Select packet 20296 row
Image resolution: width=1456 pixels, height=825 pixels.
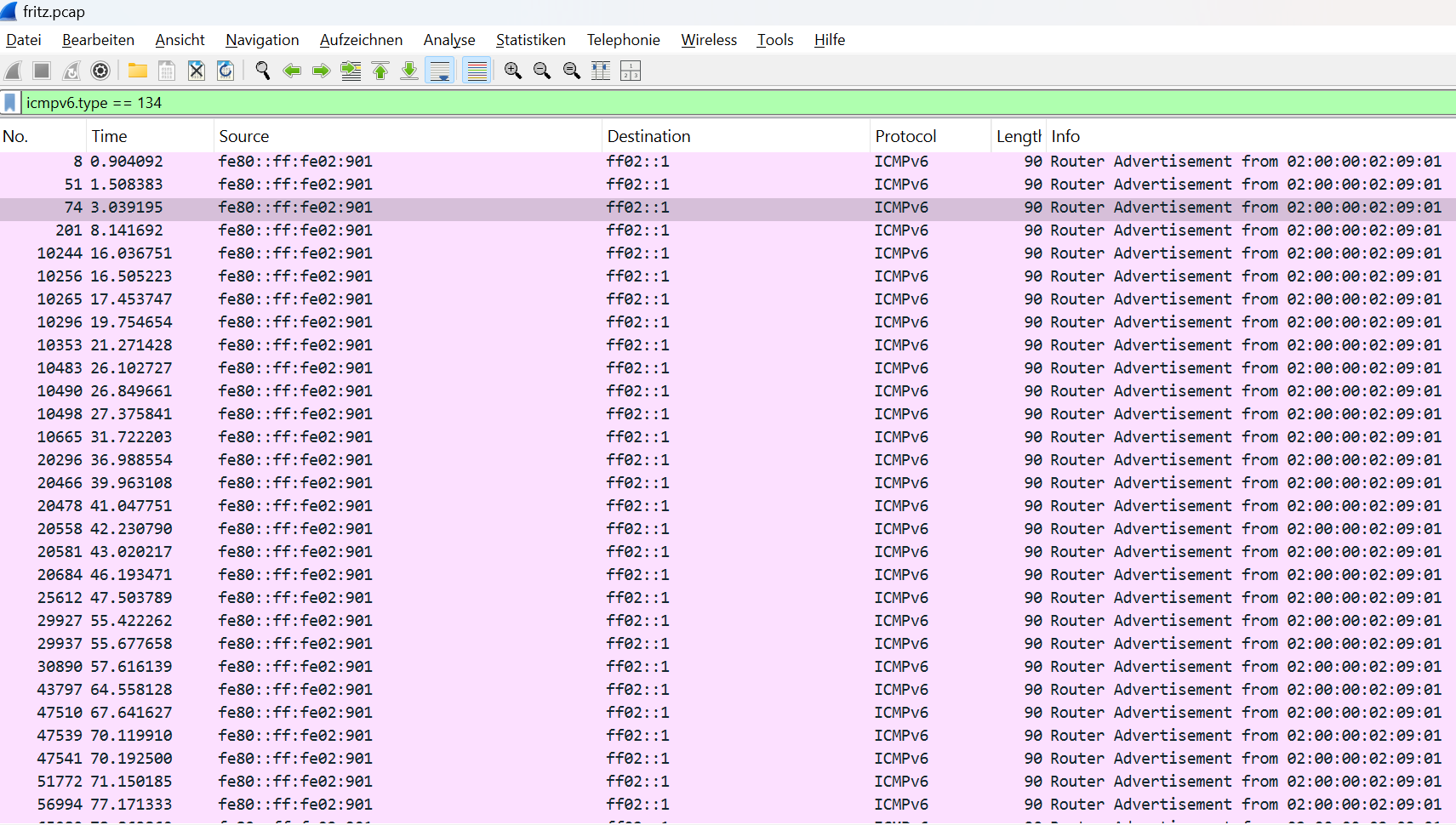coord(728,460)
